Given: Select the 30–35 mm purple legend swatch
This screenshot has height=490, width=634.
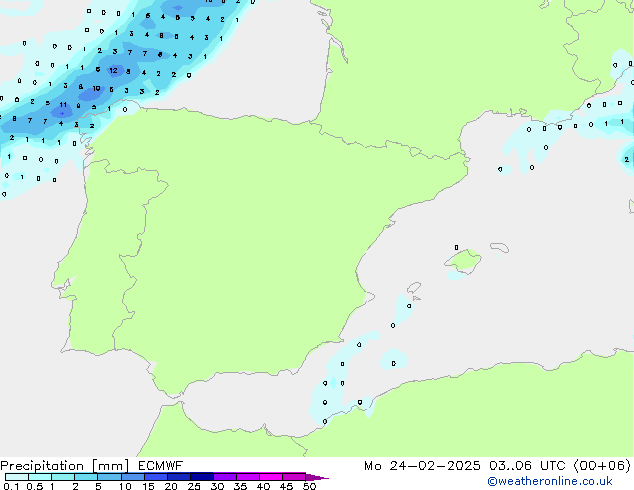Looking at the screenshot, I should 224,477.
